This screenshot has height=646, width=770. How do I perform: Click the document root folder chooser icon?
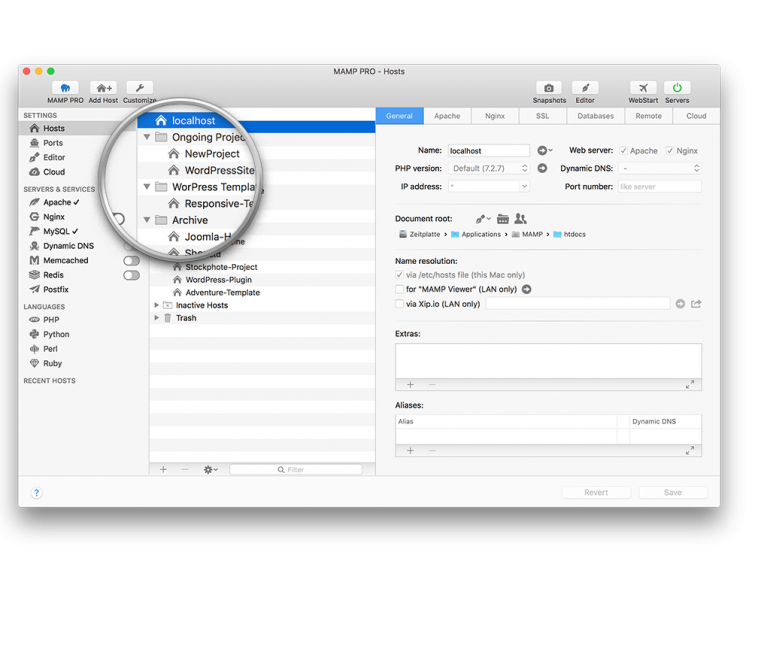(x=503, y=219)
